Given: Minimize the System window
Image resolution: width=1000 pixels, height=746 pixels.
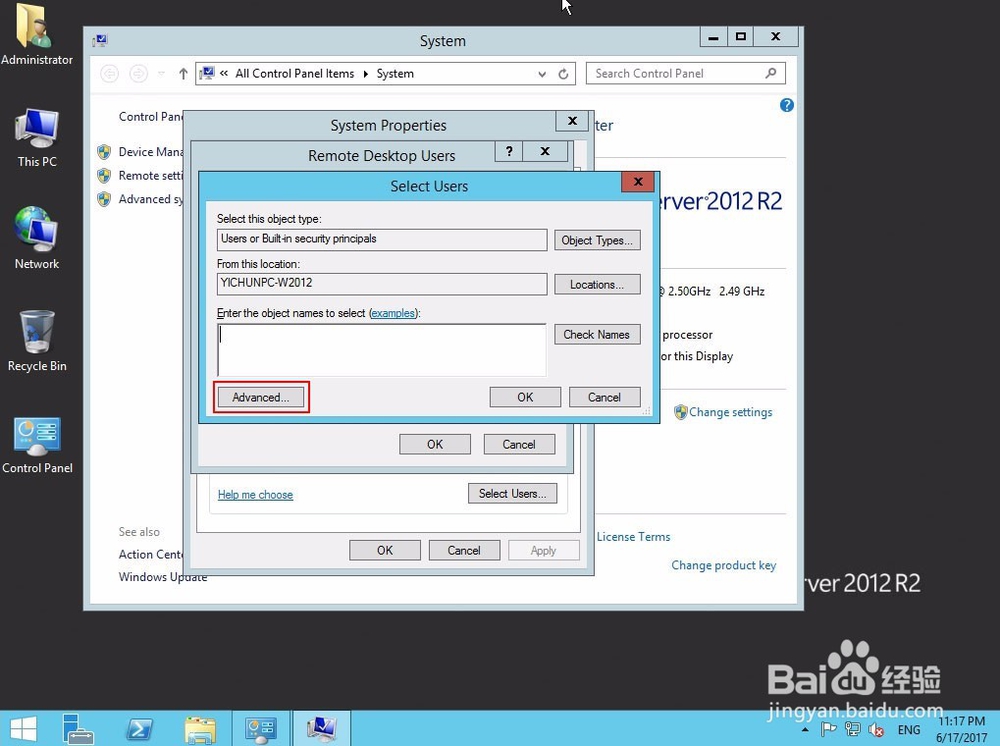Looking at the screenshot, I should pyautogui.click(x=714, y=36).
